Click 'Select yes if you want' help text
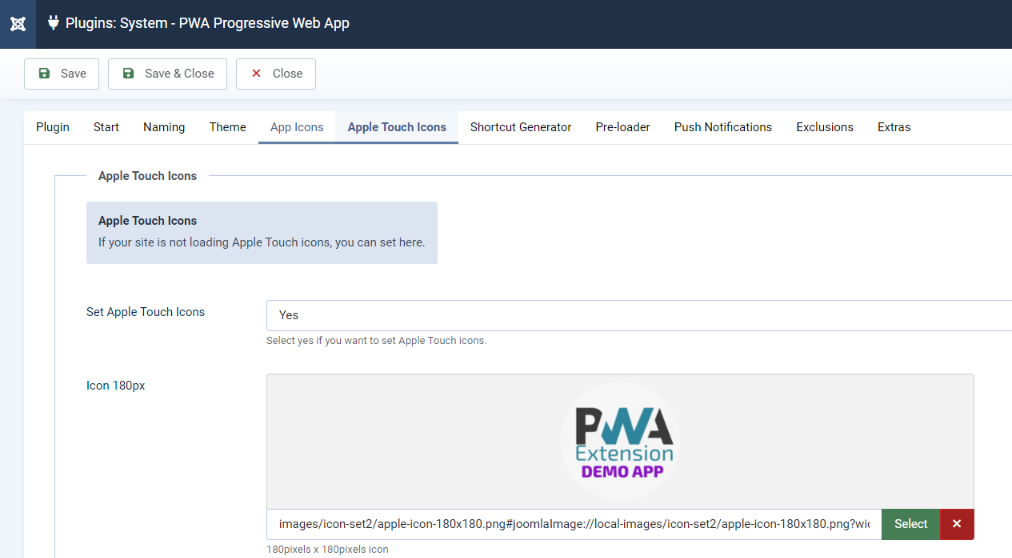The image size is (1012, 558). point(376,341)
